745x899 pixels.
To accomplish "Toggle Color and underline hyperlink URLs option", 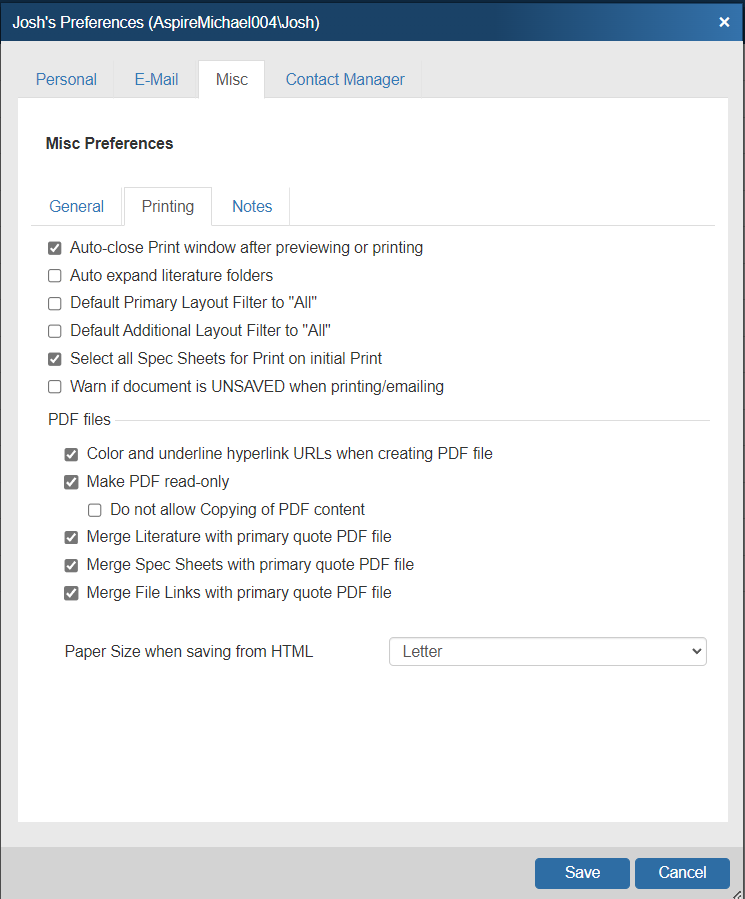I will click(72, 454).
